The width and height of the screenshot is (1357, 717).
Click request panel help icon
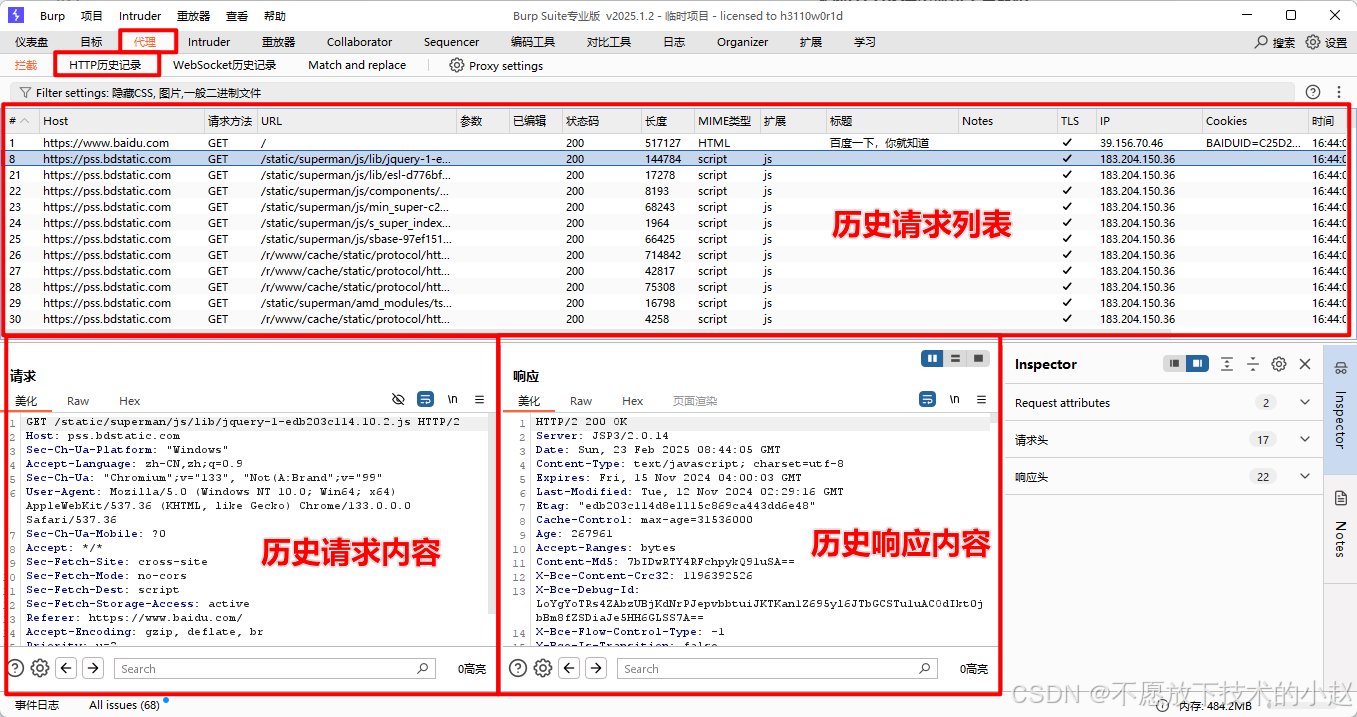pos(16,668)
